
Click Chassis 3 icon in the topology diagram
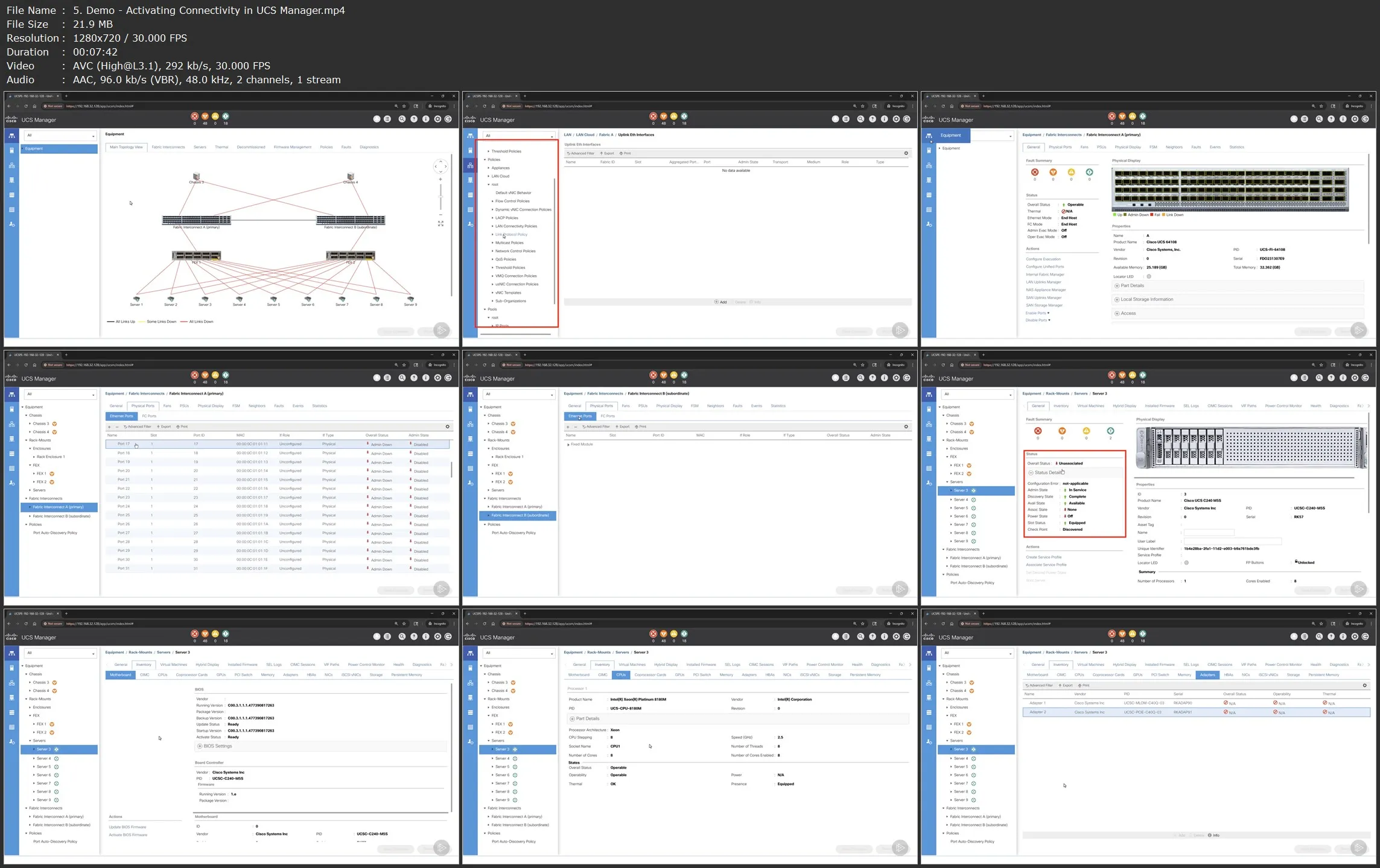click(x=197, y=177)
